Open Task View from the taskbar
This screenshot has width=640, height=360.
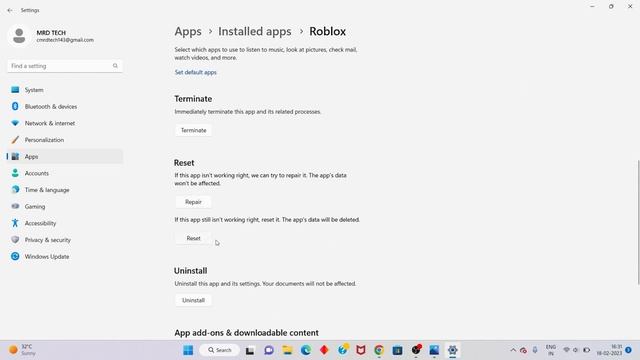(250, 350)
